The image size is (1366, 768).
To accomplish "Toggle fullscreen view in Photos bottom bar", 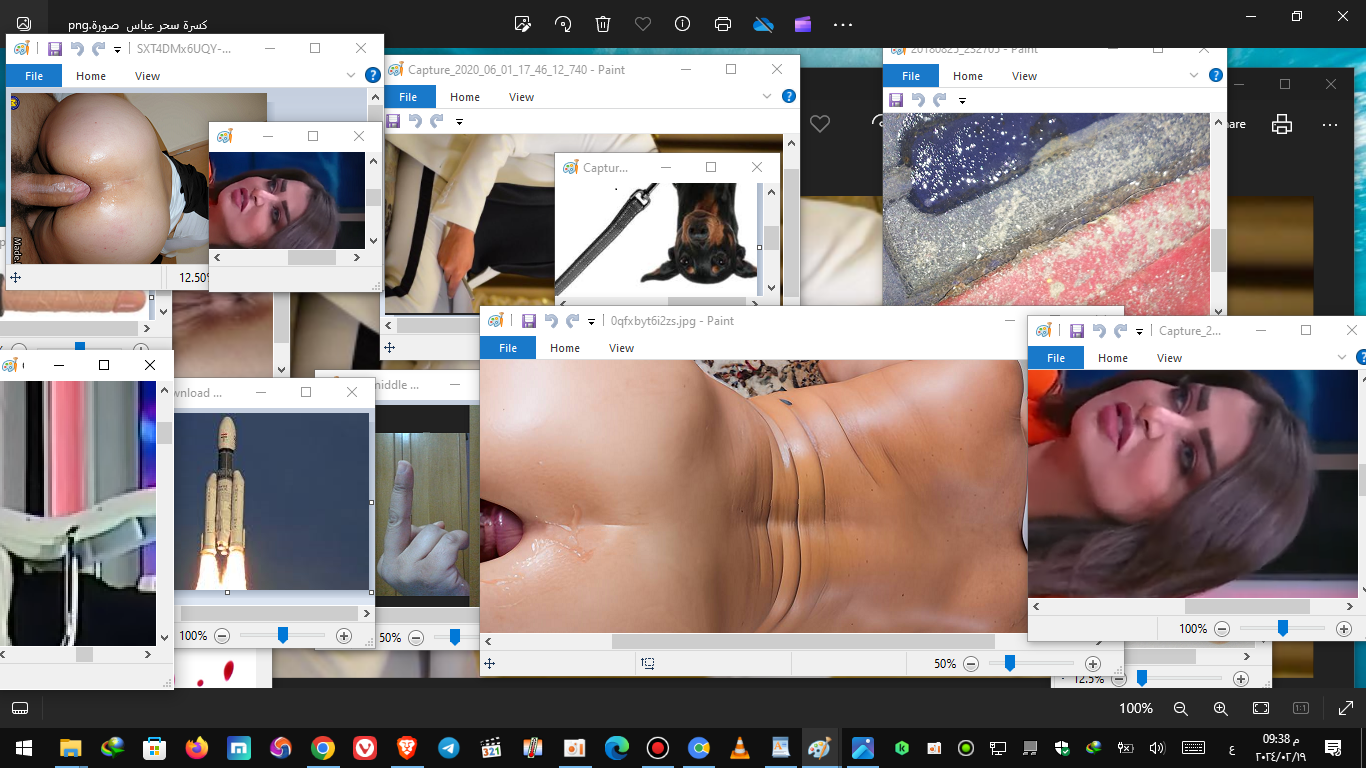I will (1261, 708).
